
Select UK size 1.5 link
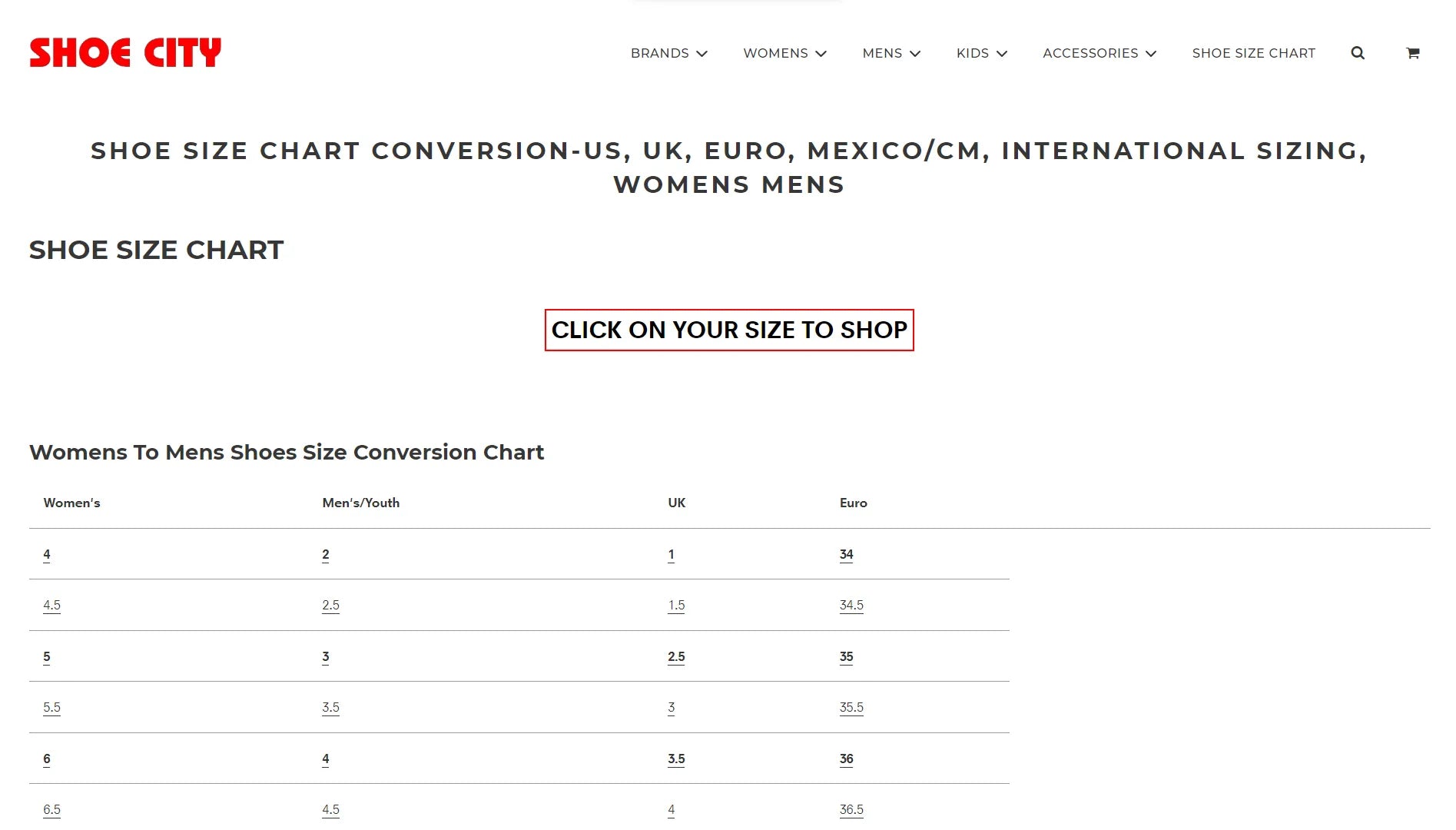point(676,605)
